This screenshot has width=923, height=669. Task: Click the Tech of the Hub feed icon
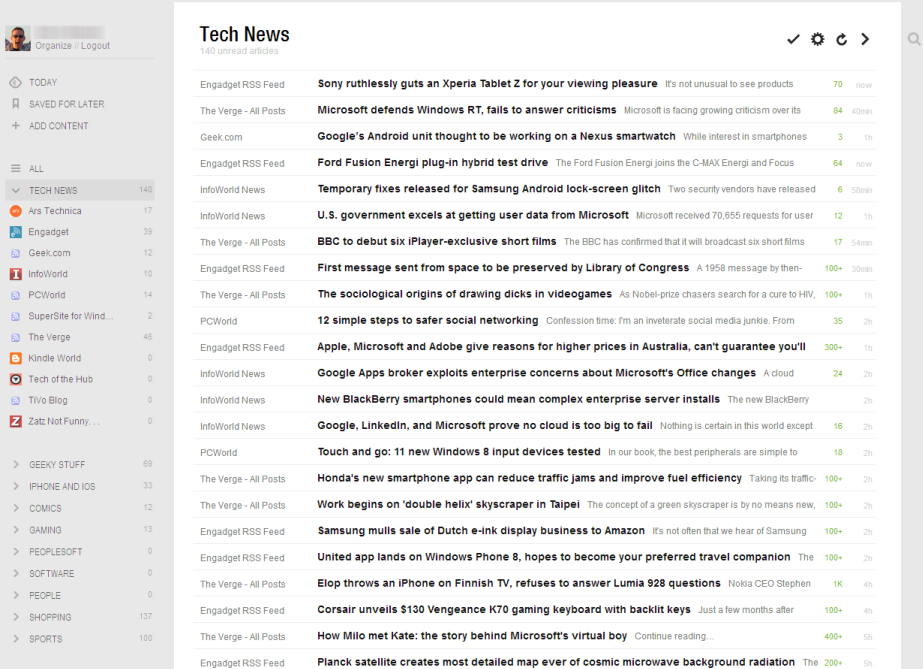point(16,380)
